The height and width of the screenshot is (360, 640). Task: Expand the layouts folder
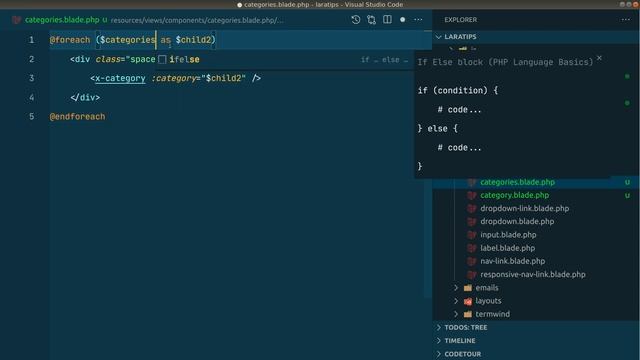(x=488, y=301)
